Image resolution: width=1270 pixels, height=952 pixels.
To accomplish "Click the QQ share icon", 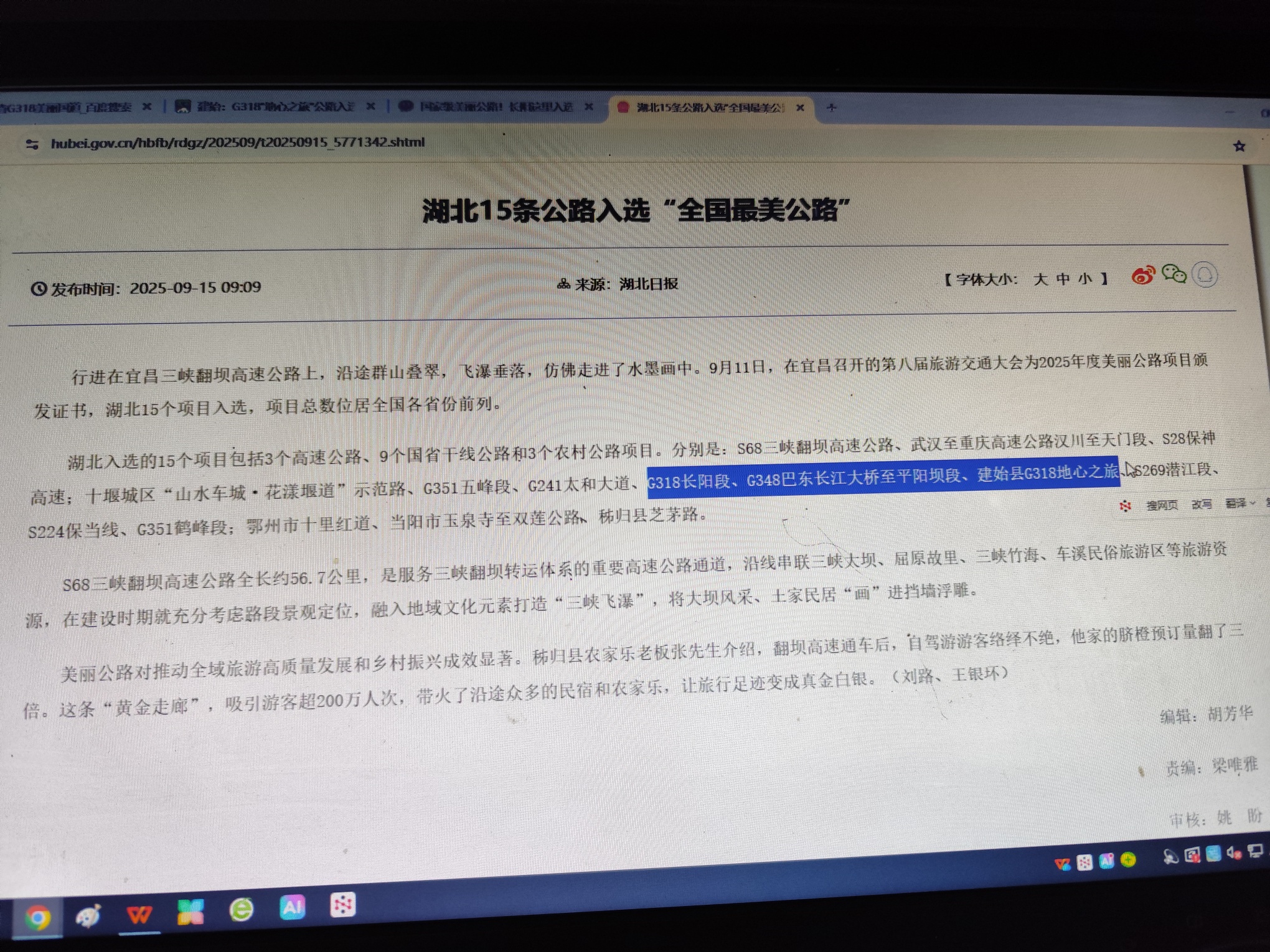I will click(x=1205, y=274).
